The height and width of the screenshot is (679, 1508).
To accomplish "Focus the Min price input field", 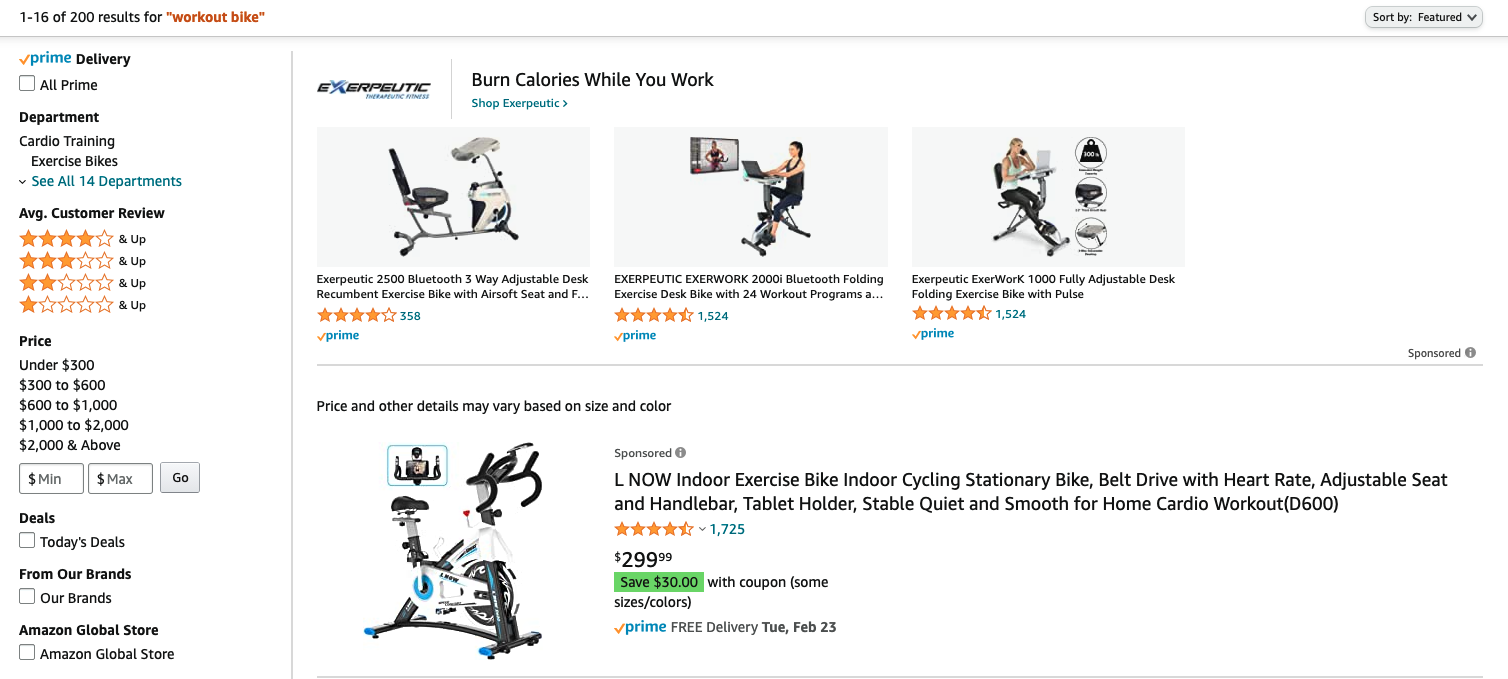I will click(51, 479).
